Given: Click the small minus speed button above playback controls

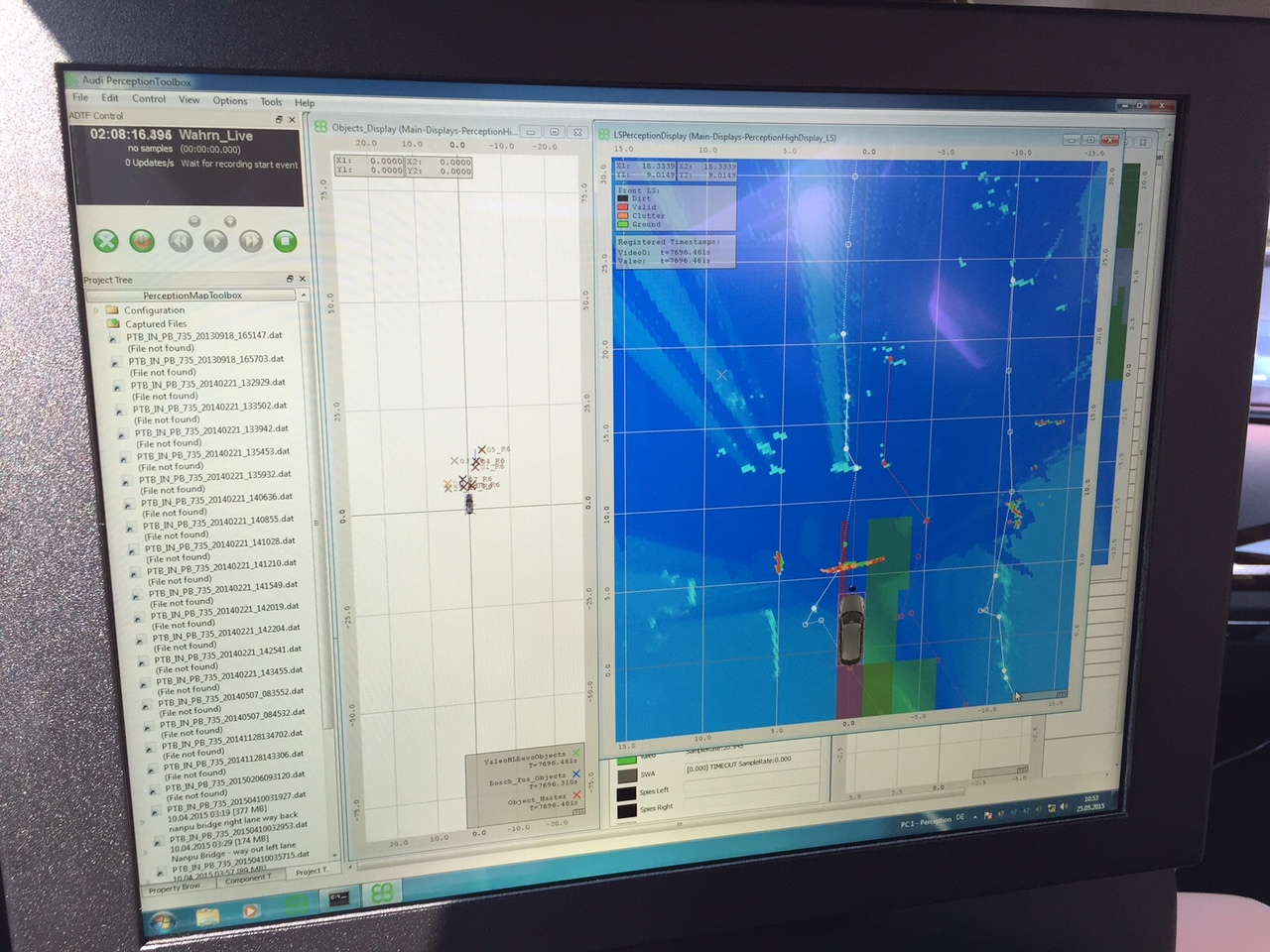Looking at the screenshot, I should pyautogui.click(x=194, y=220).
